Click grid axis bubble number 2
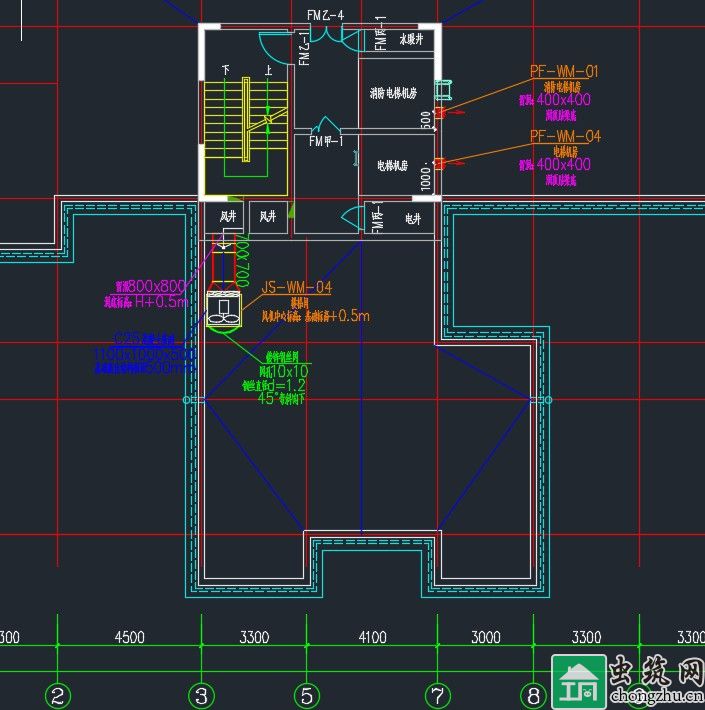This screenshot has width=705, height=710. click(58, 695)
